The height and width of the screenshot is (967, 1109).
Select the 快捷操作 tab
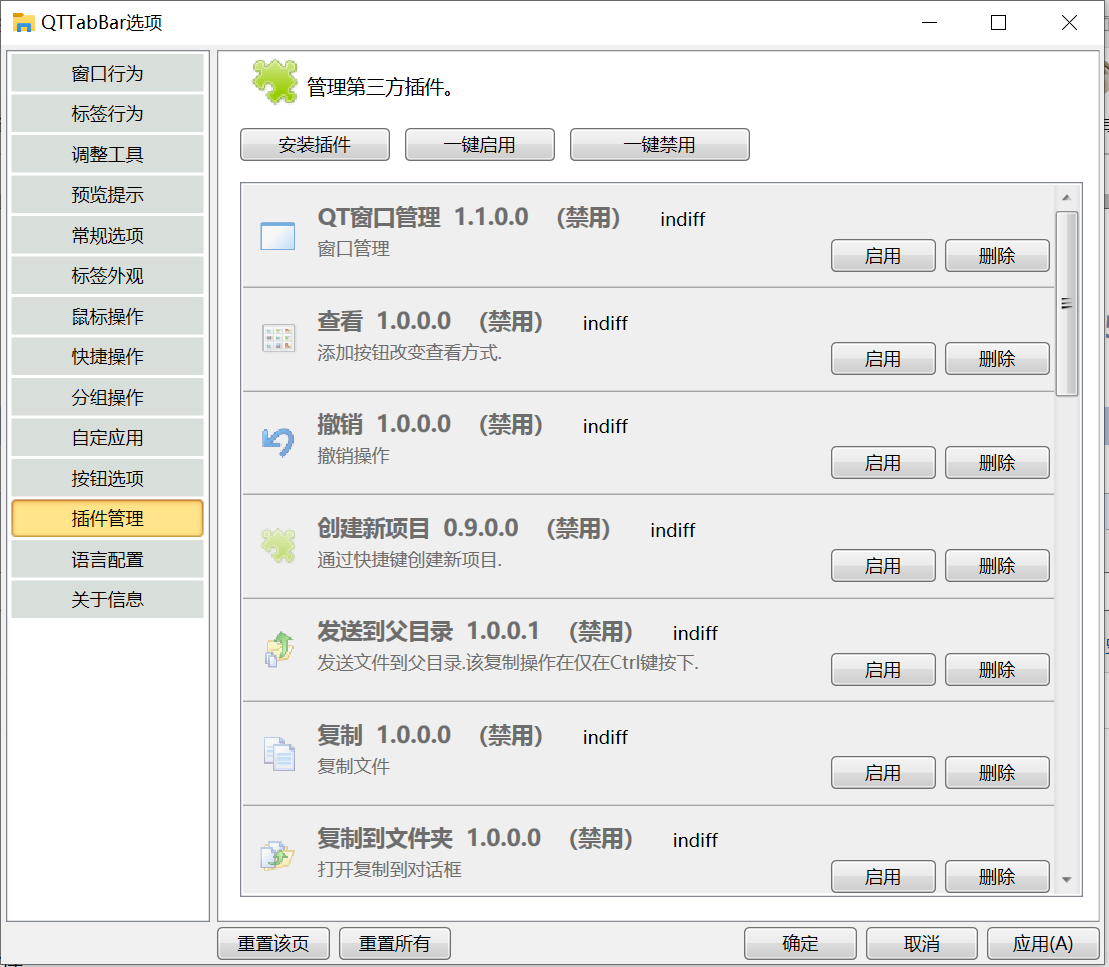point(108,357)
